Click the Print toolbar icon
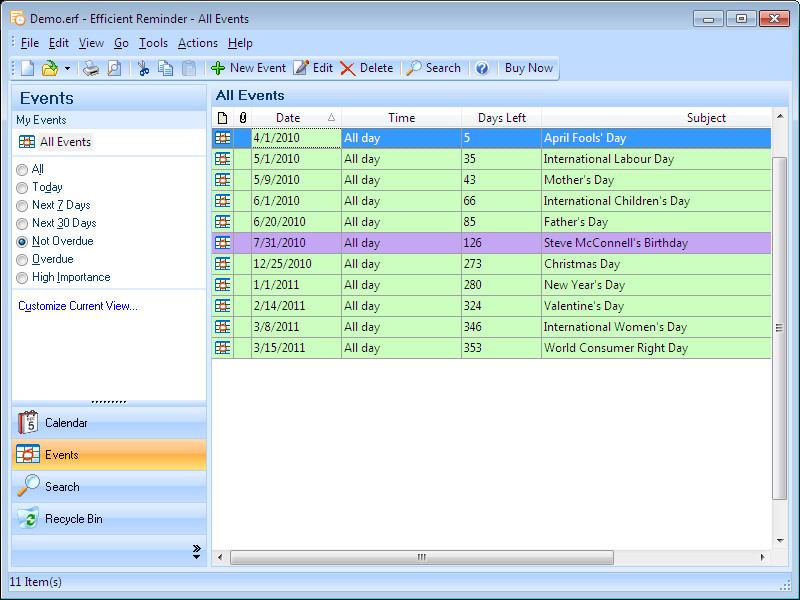 (91, 68)
